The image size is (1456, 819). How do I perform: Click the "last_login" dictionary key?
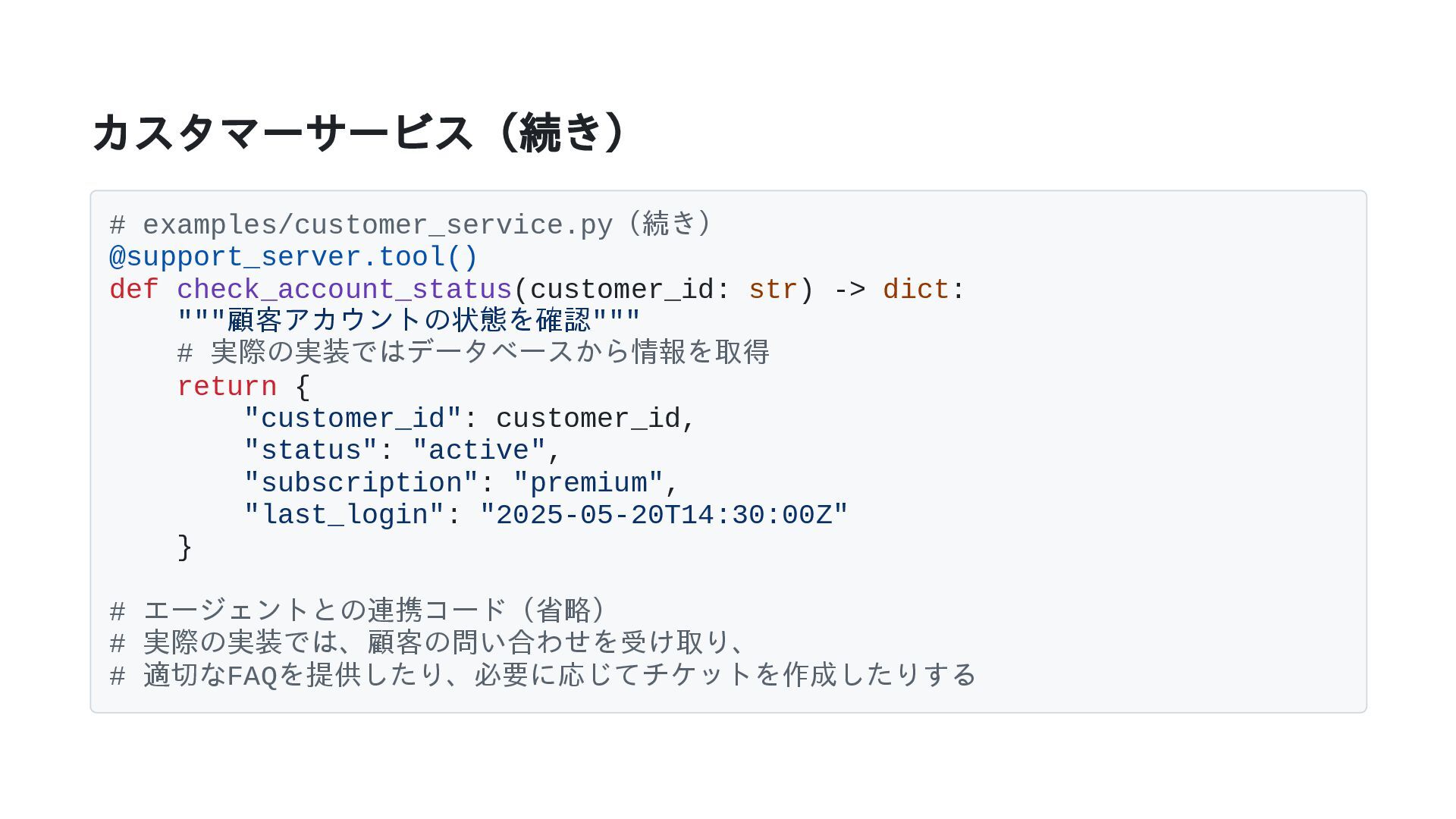[x=344, y=515]
